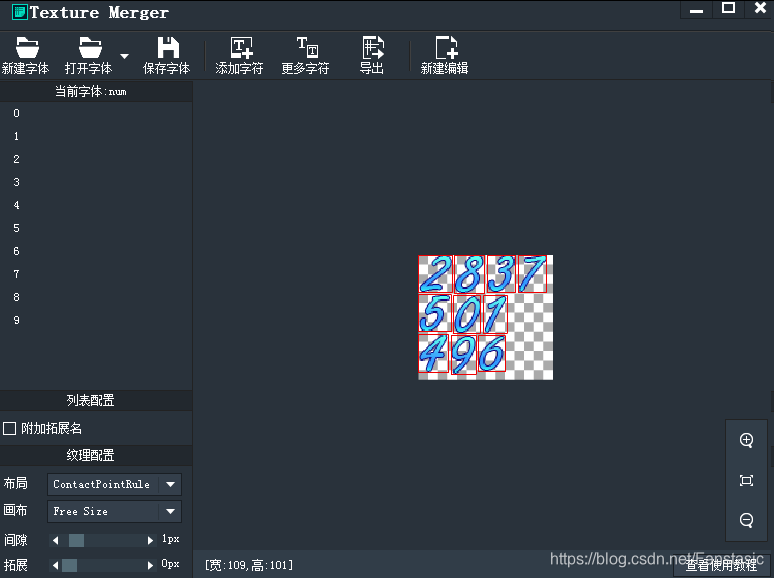This screenshot has height=578, width=774.
Task: Open 更多字符 more characters tool
Action: coord(307,48)
